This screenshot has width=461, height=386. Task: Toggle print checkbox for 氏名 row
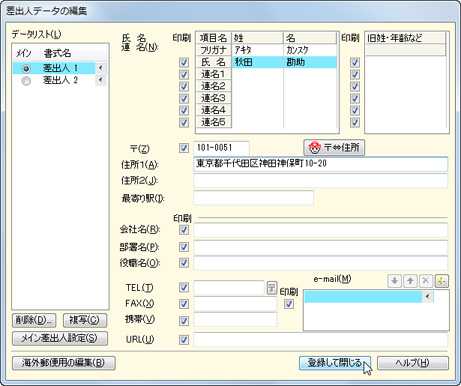(184, 62)
